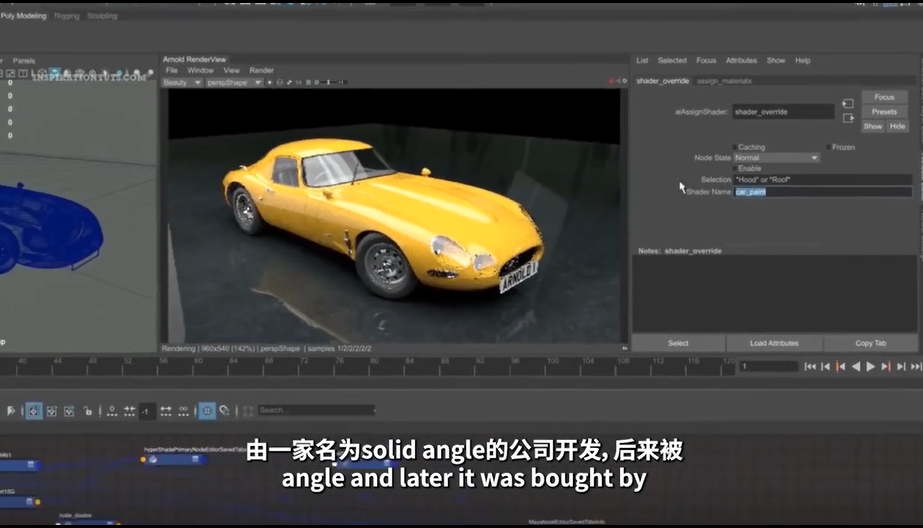Open the View menu in Arnold RenderView
This screenshot has height=528, width=923.
231,70
